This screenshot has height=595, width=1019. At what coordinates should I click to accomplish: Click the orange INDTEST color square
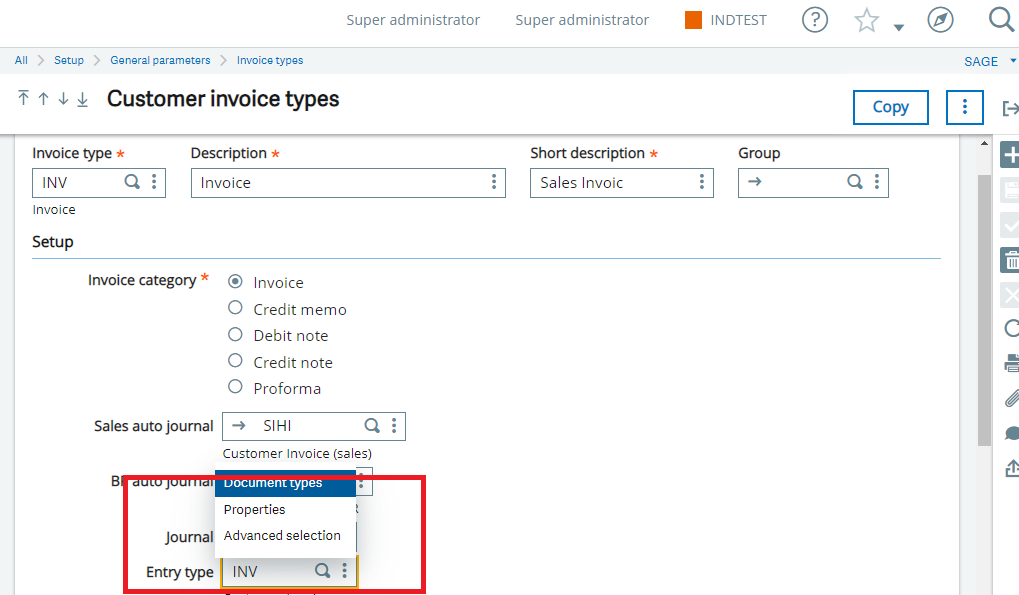point(693,20)
